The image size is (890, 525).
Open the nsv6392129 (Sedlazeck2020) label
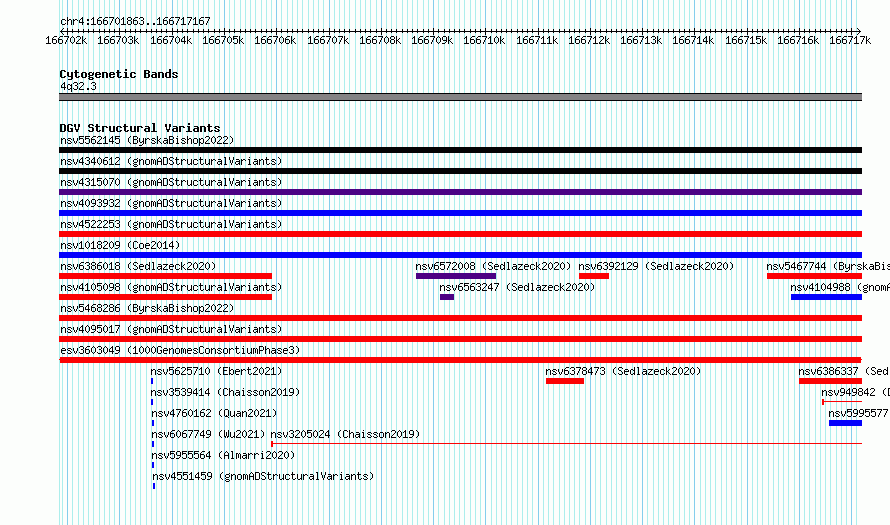(x=656, y=266)
